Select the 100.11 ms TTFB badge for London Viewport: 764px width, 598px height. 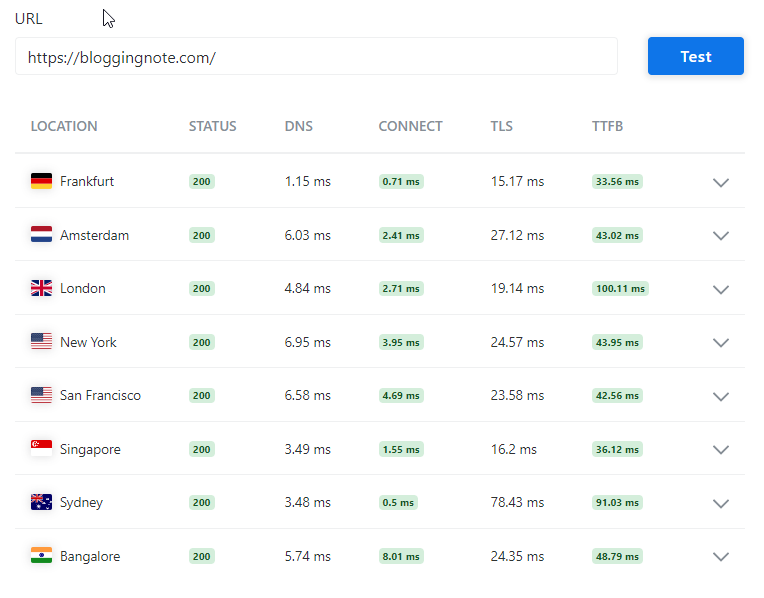click(x=620, y=289)
